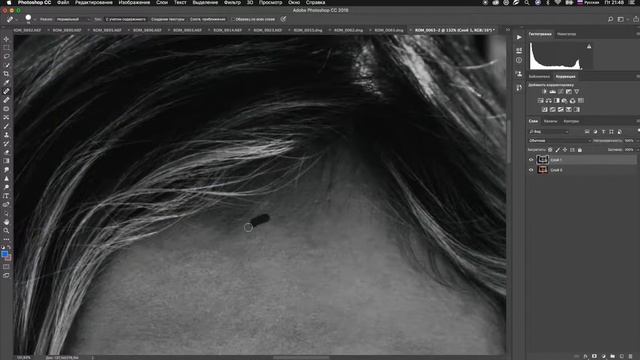Add an Invert adjustment
The width and height of the screenshot is (640, 360).
(544, 109)
